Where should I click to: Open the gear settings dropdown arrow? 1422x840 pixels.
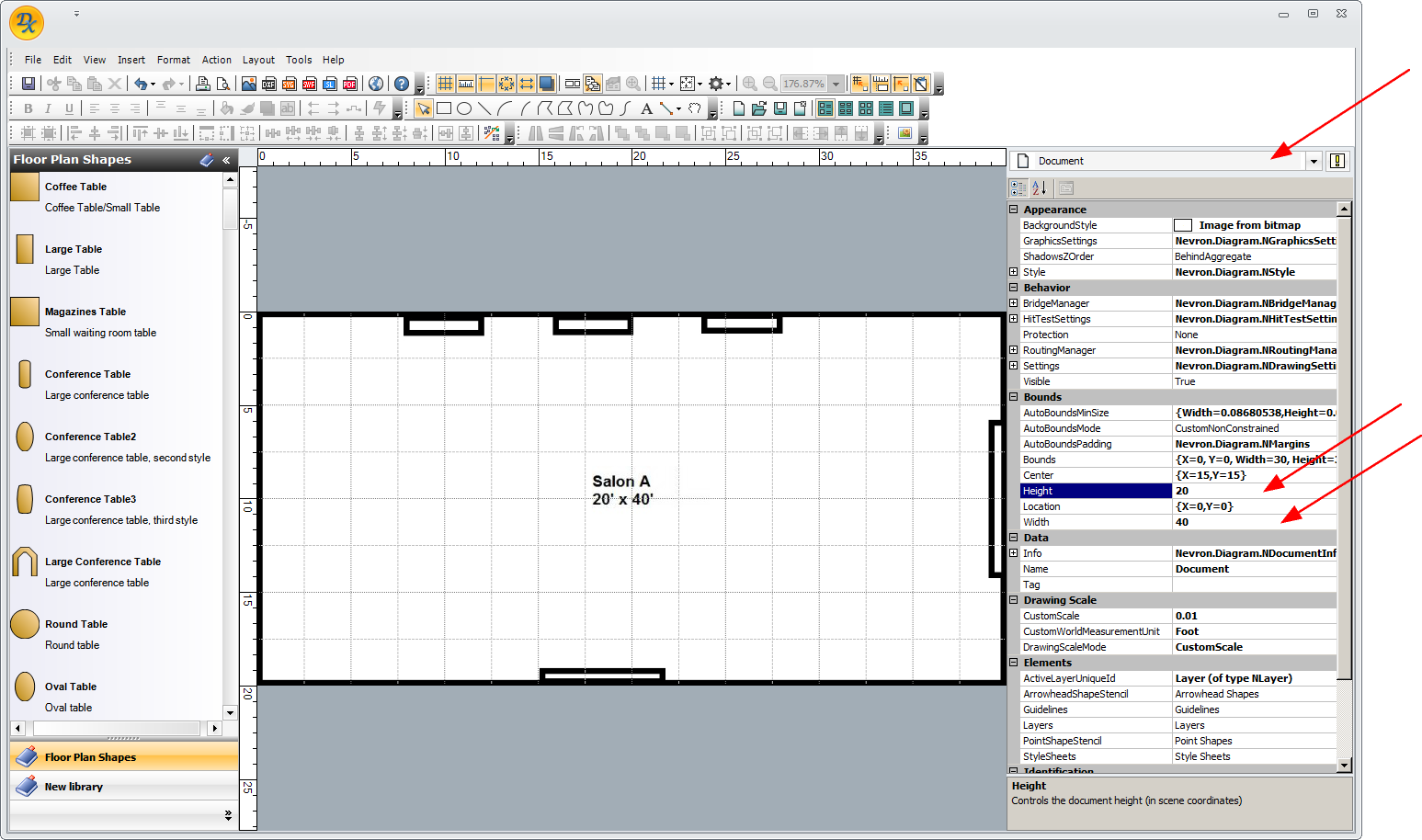coord(728,85)
